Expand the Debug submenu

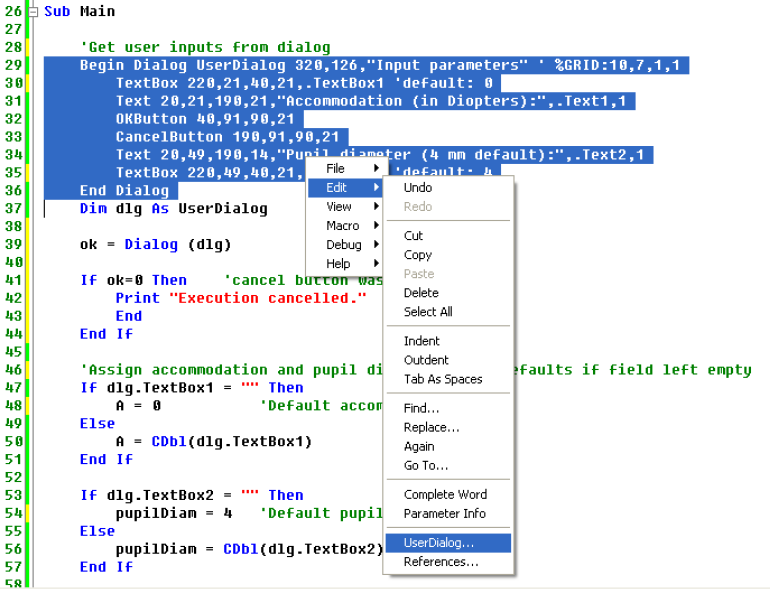[344, 244]
